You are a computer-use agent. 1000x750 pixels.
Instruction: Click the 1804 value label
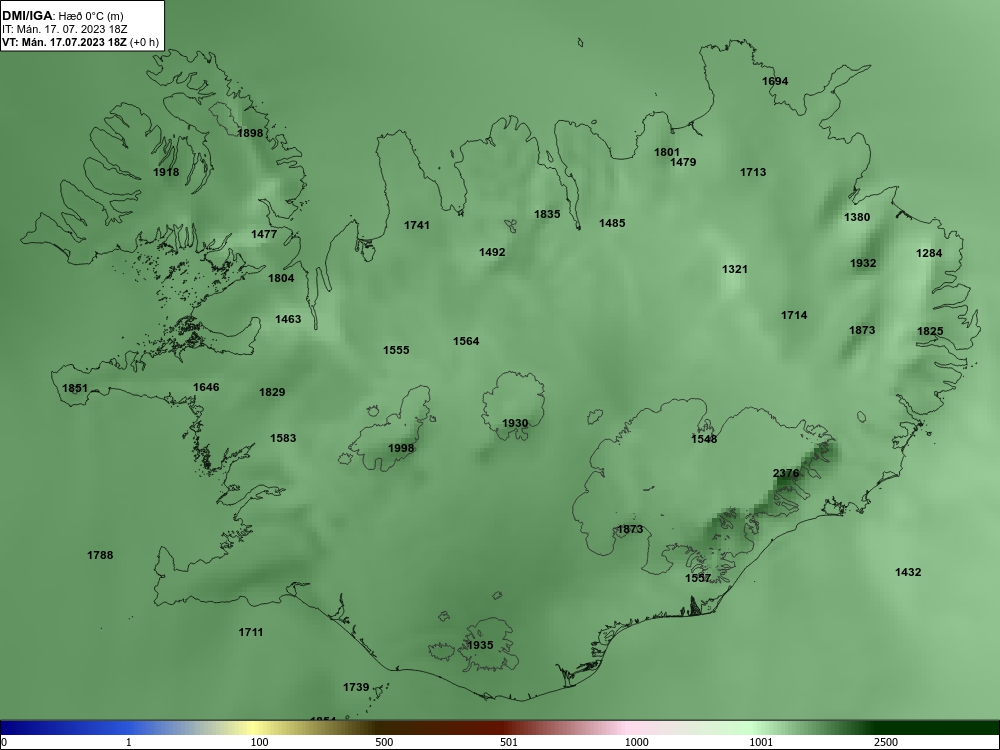(x=281, y=278)
